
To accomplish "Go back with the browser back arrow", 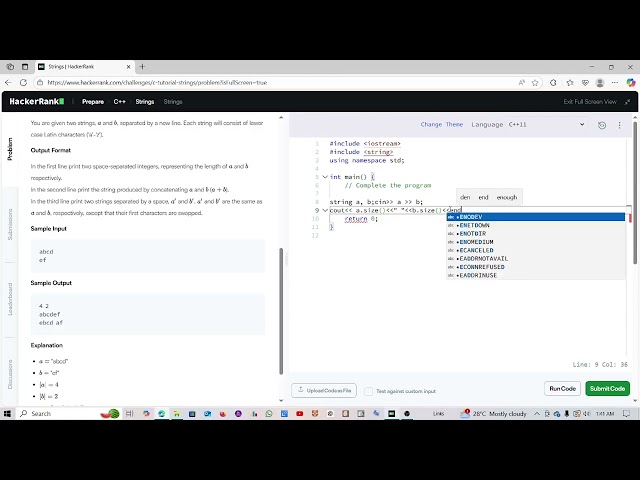I will pos(8,82).
